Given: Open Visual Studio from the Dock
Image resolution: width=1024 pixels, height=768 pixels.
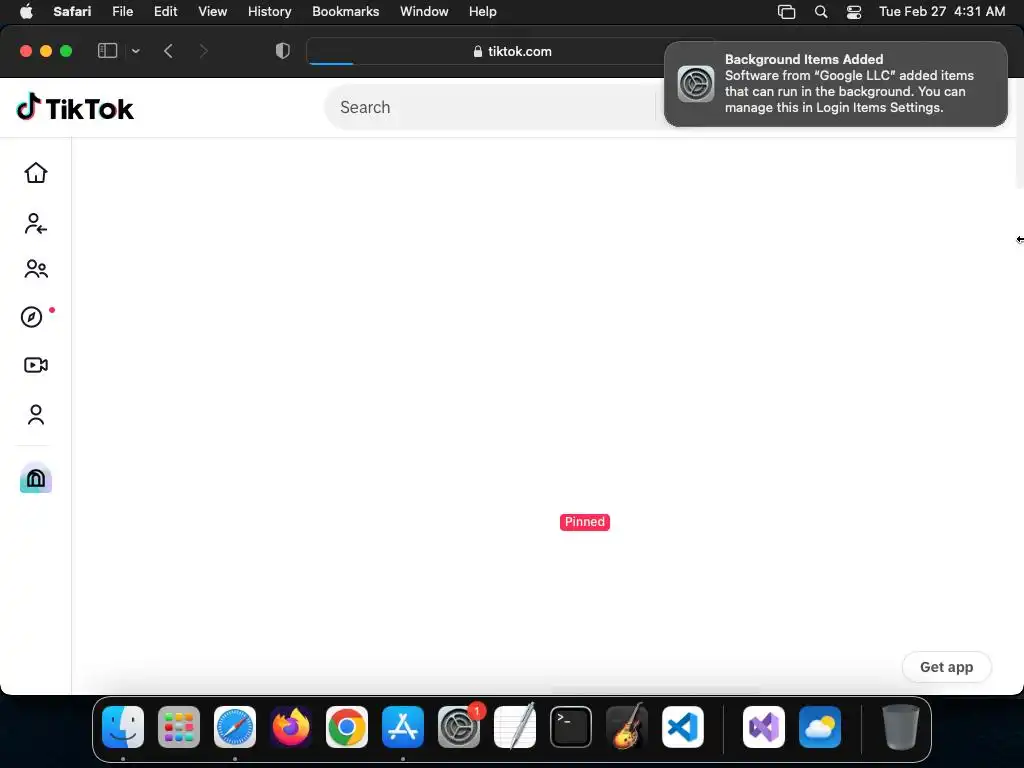Looking at the screenshot, I should click(764, 727).
